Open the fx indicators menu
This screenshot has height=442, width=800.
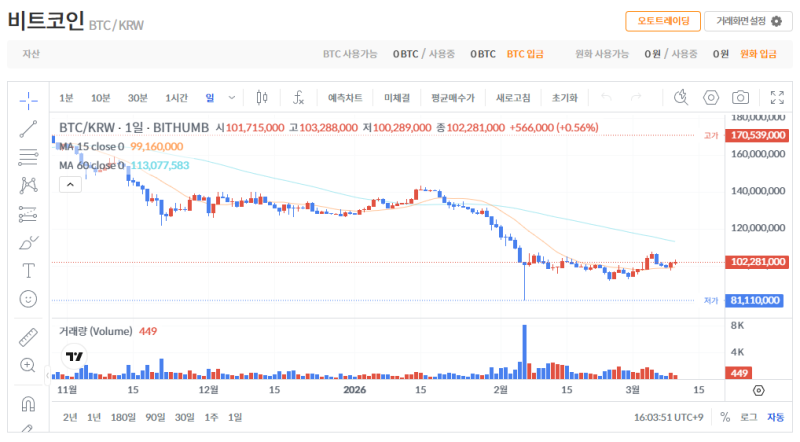click(298, 97)
